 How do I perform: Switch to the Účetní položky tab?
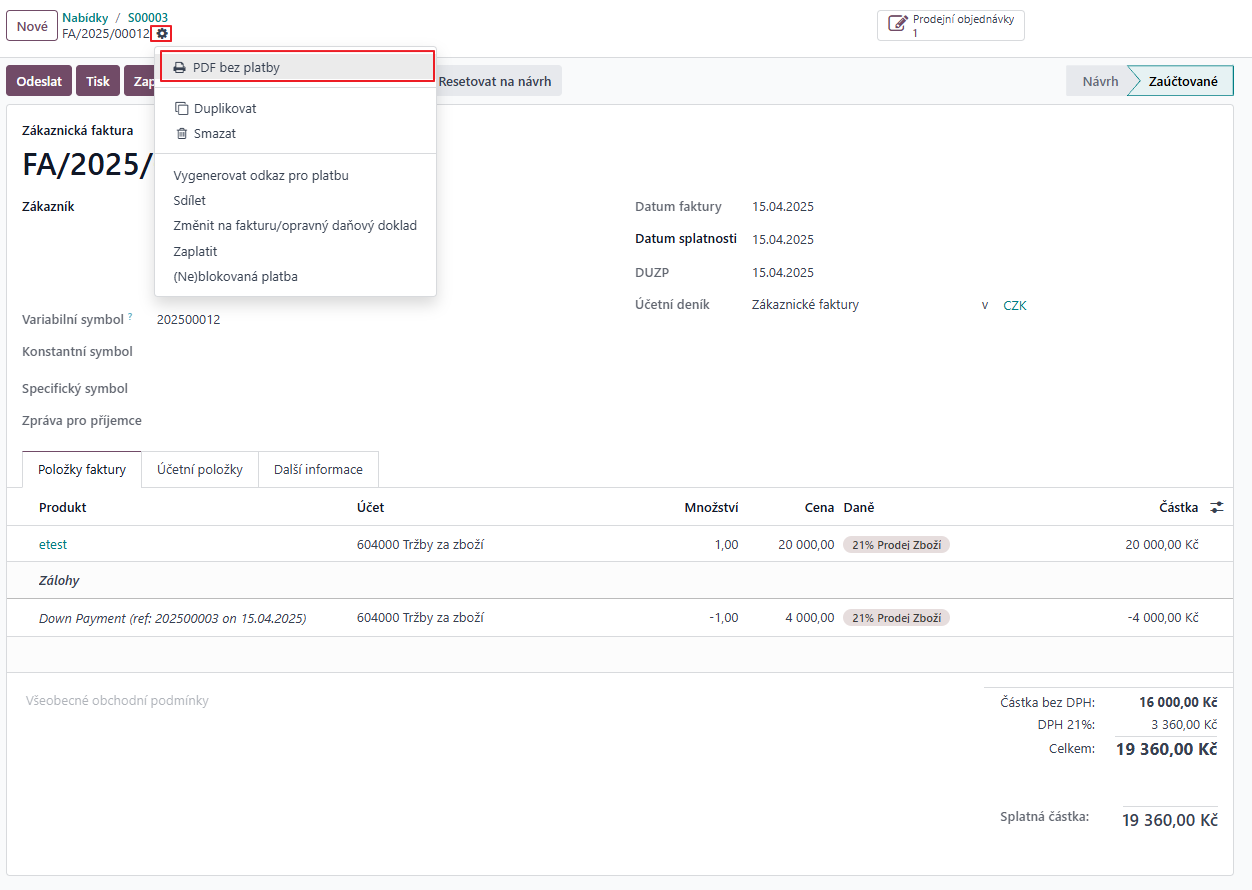200,470
